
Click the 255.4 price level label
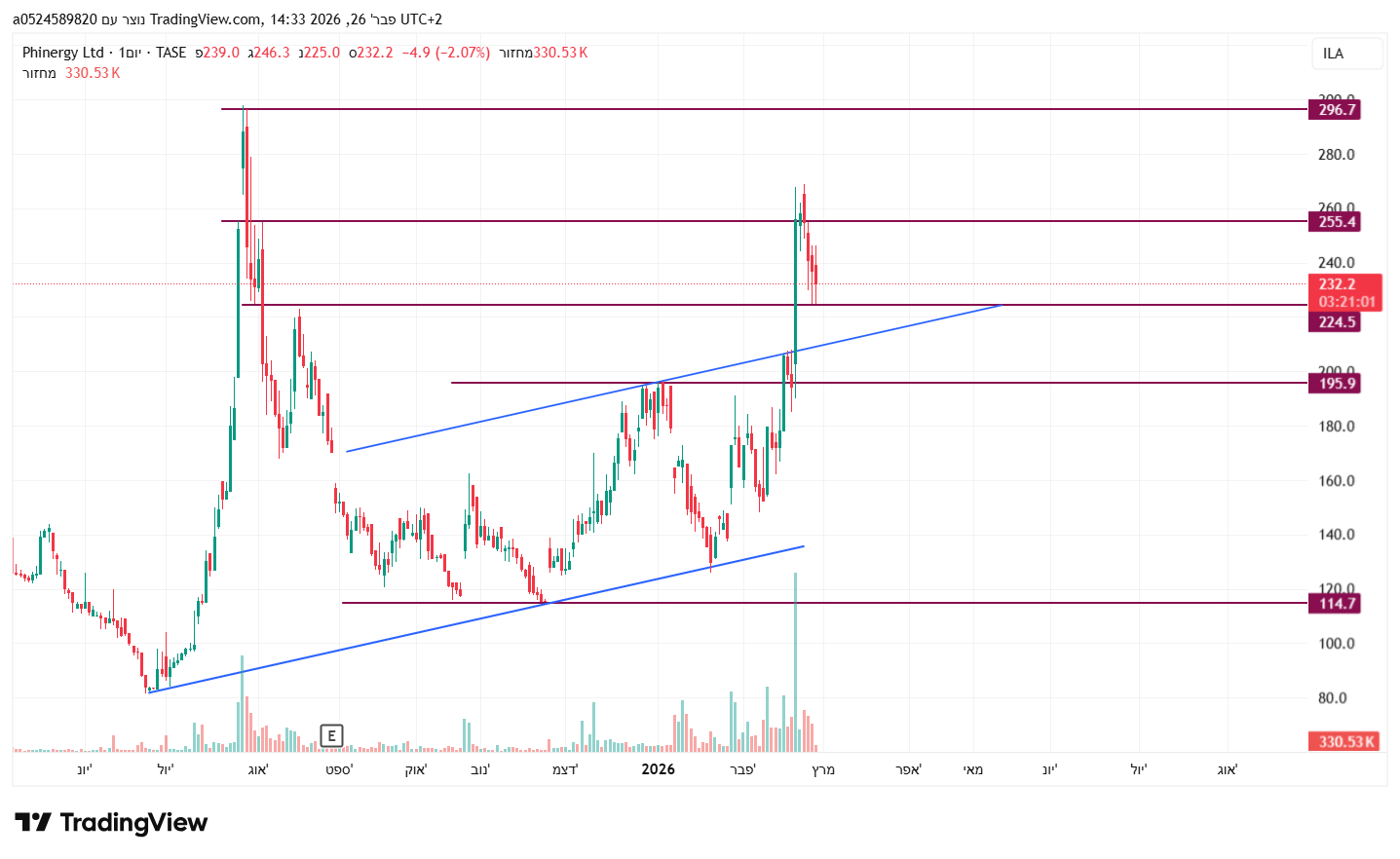coord(1336,222)
